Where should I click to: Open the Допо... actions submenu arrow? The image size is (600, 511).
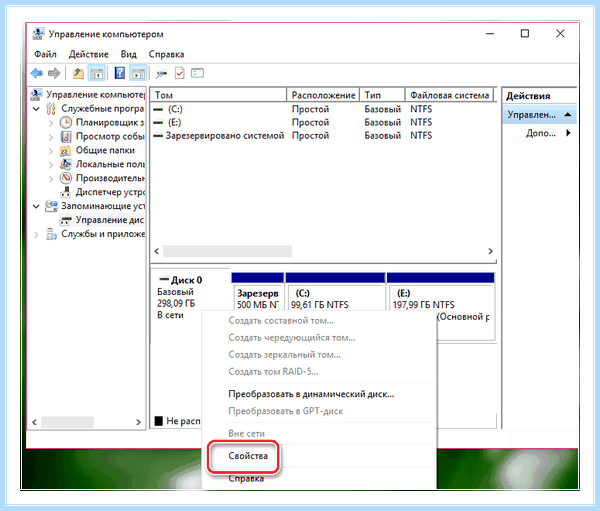568,133
